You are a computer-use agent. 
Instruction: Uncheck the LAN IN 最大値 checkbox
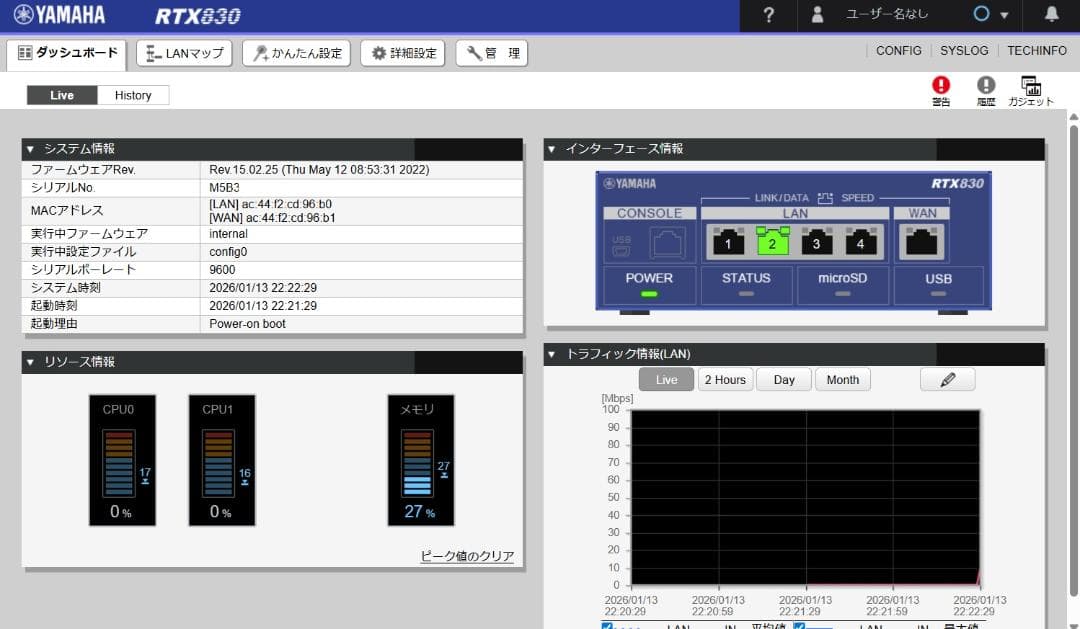798,626
